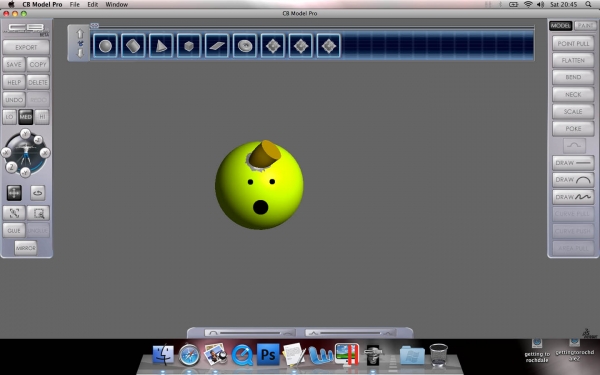Screen dimensions: 600x375
Task: Click the COPY button
Action: (38, 65)
